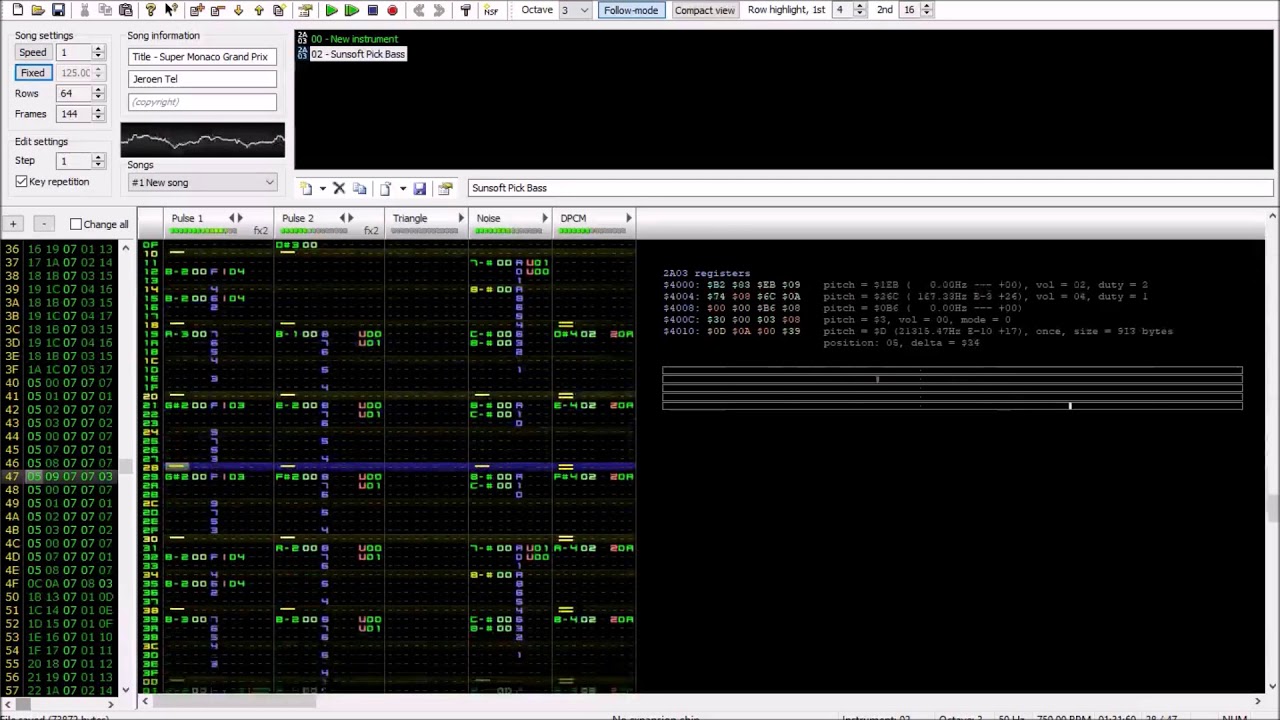Toggle Compact view
The width and height of the screenshot is (1280, 720).
(704, 10)
